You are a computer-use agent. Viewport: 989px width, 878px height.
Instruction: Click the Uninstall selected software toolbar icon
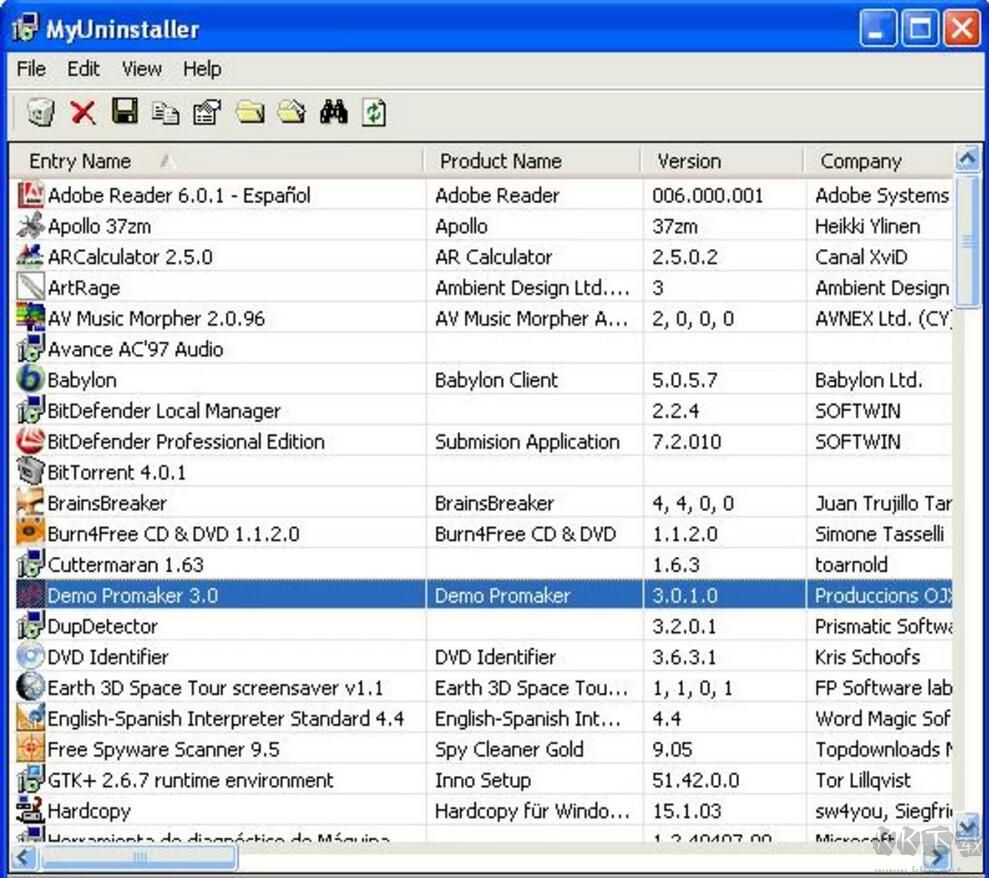(40, 112)
